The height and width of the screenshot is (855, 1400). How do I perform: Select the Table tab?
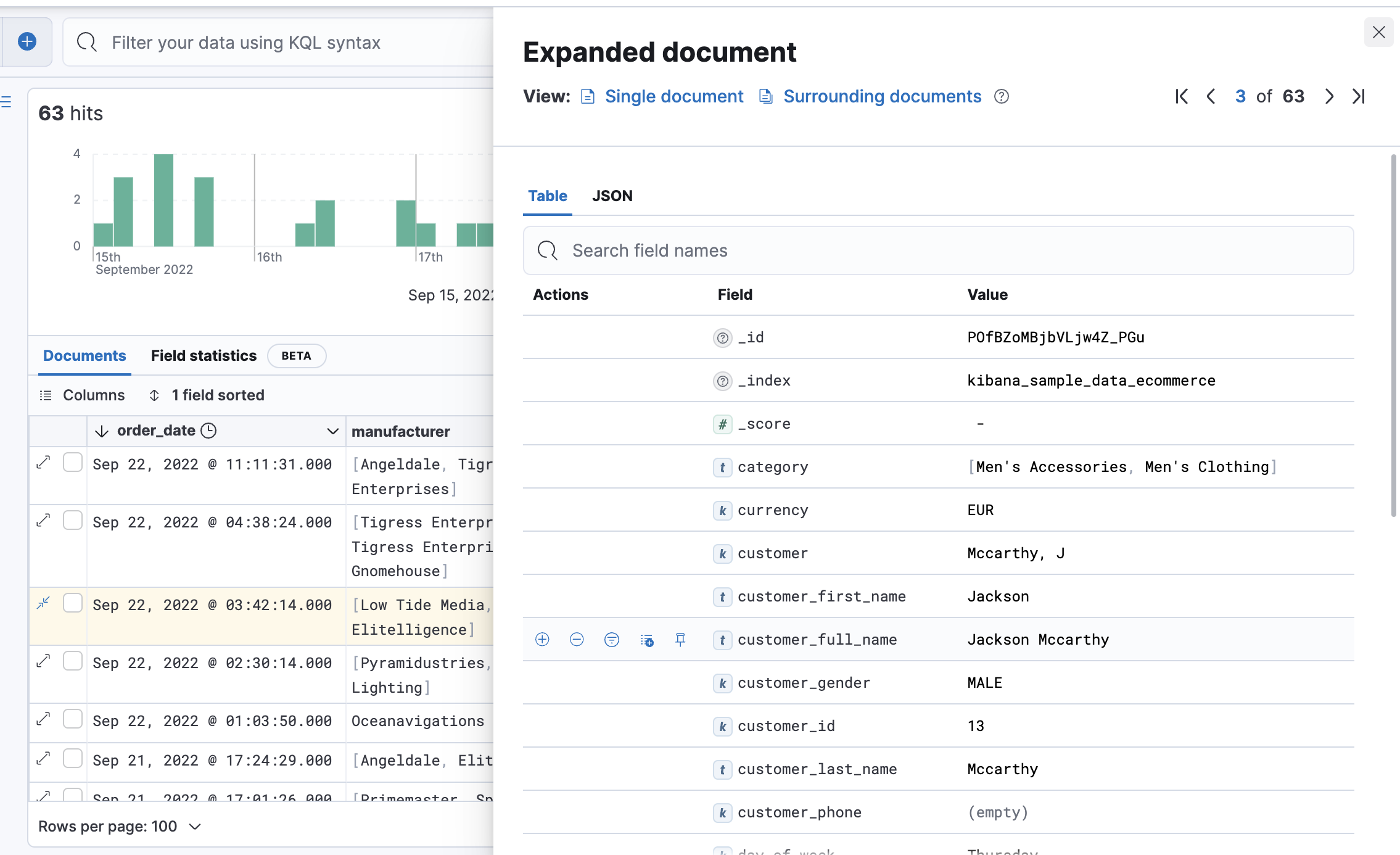coord(547,195)
